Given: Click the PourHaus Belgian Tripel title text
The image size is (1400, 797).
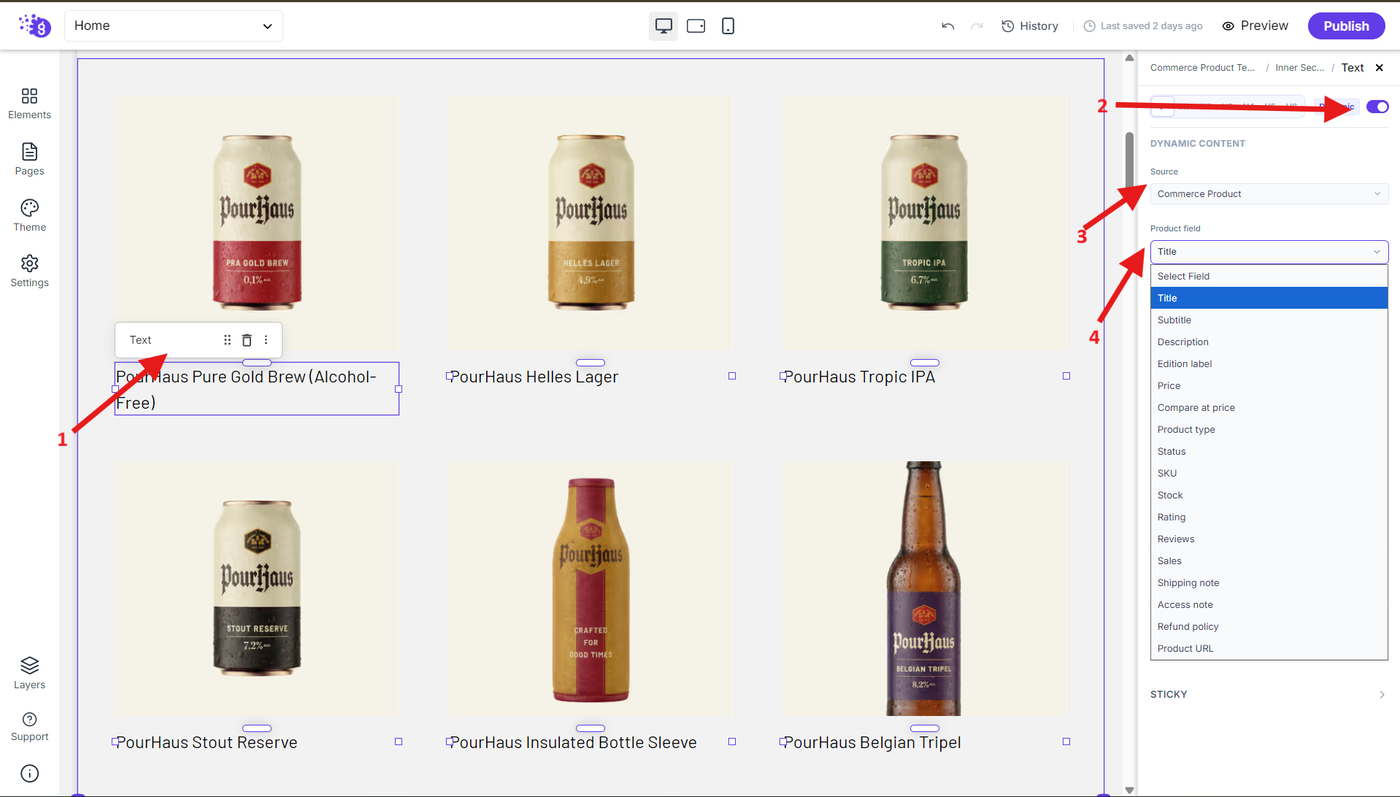Looking at the screenshot, I should [x=872, y=743].
